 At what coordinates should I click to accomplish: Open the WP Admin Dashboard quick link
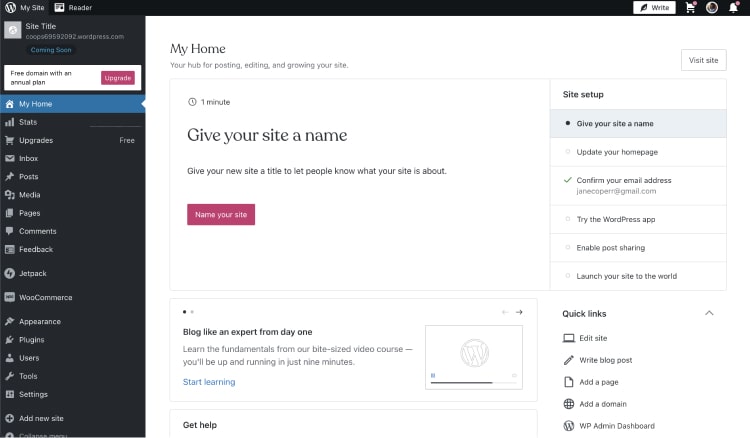coord(609,426)
